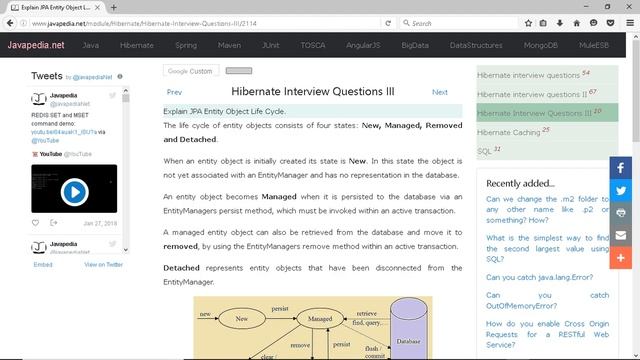Open Hibernate interview questions list
This screenshot has height=360, width=640.
point(528,76)
